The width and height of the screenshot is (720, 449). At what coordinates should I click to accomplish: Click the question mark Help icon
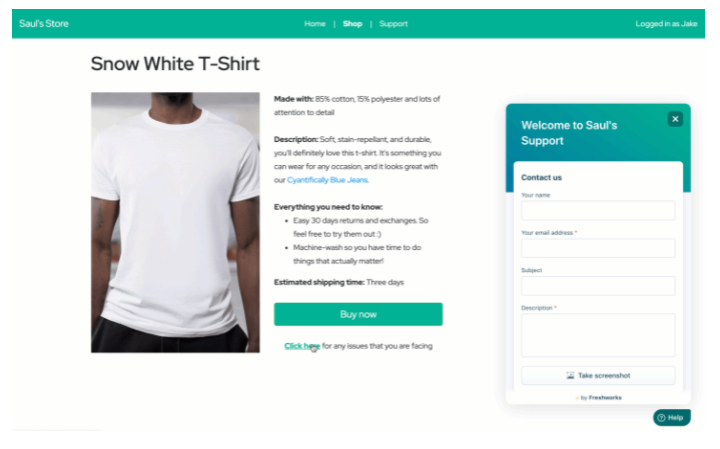tap(661, 417)
